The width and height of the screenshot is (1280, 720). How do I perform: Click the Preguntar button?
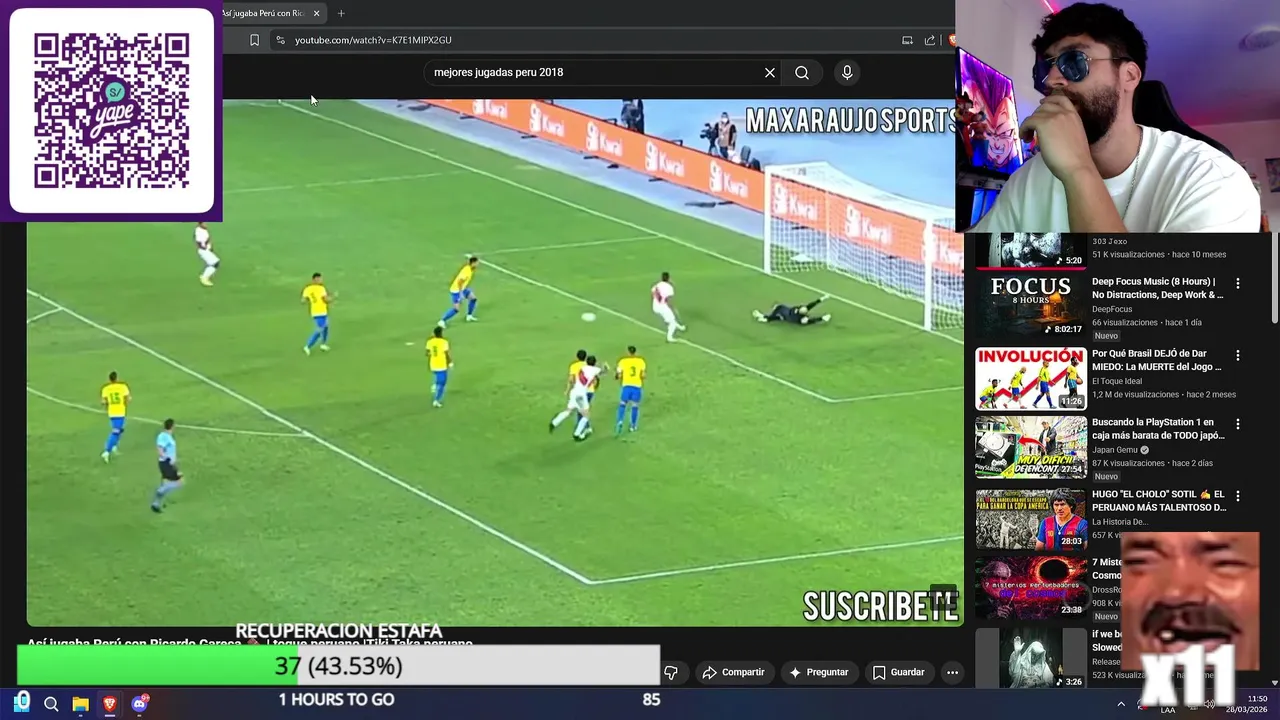coord(819,673)
